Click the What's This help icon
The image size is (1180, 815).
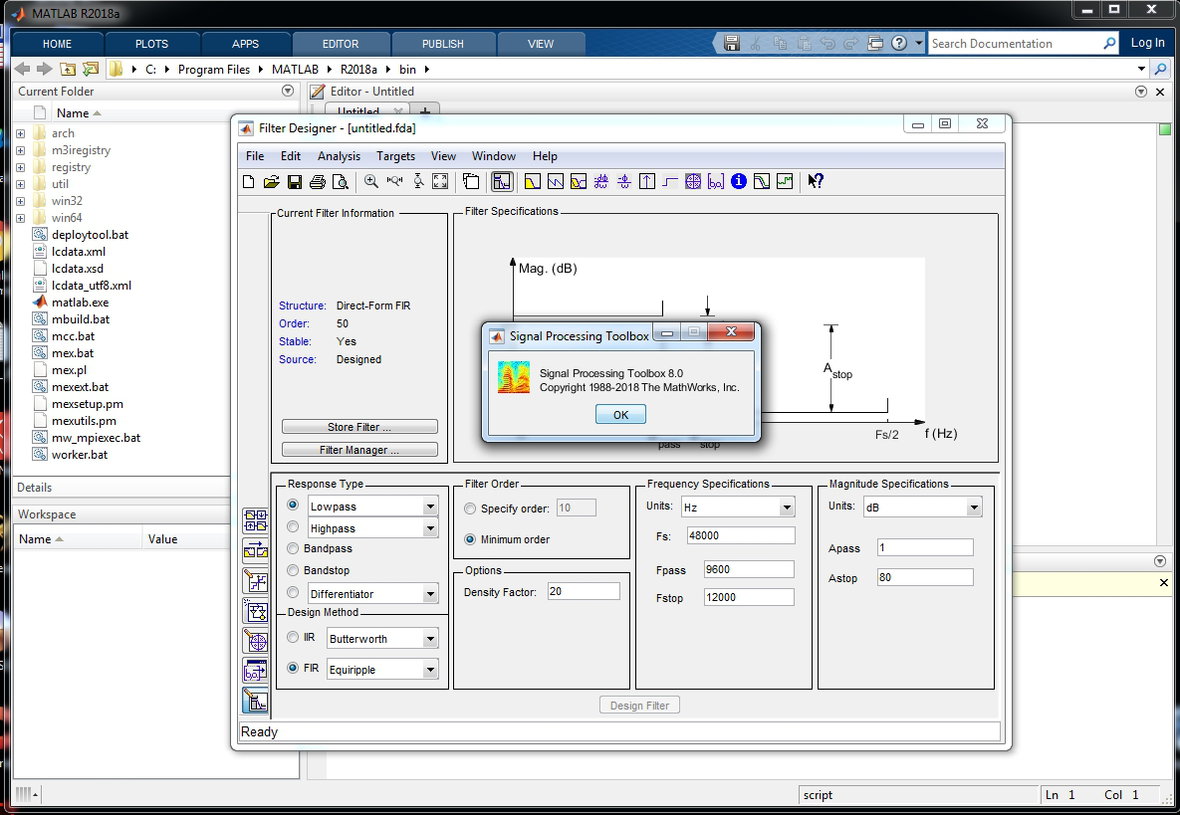816,181
